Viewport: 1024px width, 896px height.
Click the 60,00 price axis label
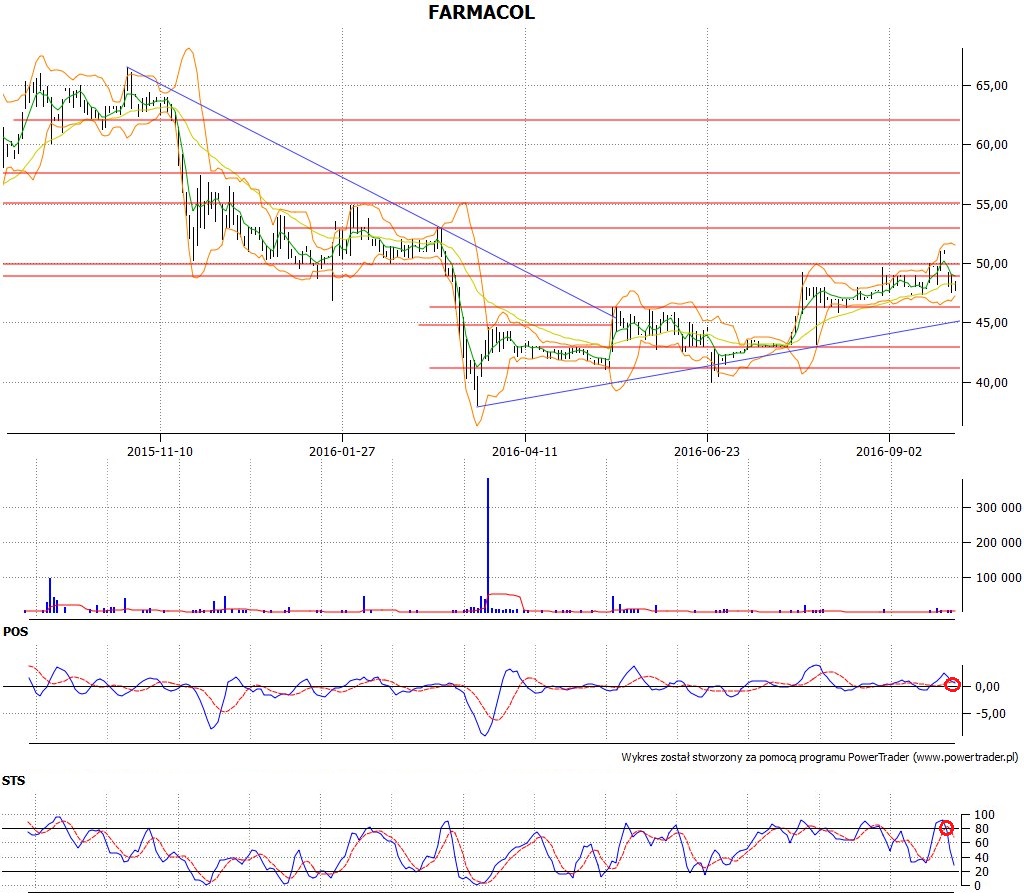[x=992, y=145]
